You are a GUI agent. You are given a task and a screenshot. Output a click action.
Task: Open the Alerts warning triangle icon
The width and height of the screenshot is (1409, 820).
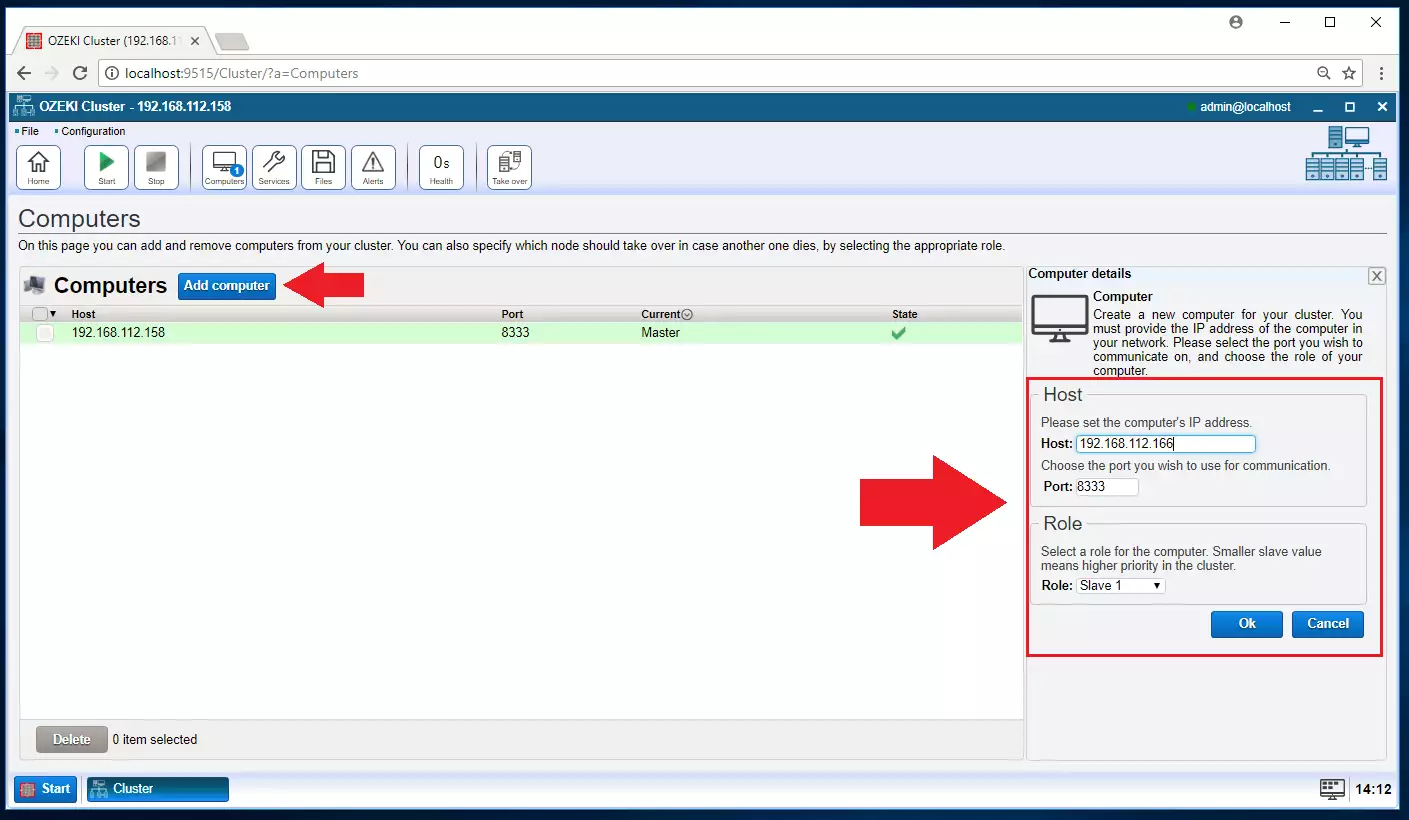tap(373, 167)
